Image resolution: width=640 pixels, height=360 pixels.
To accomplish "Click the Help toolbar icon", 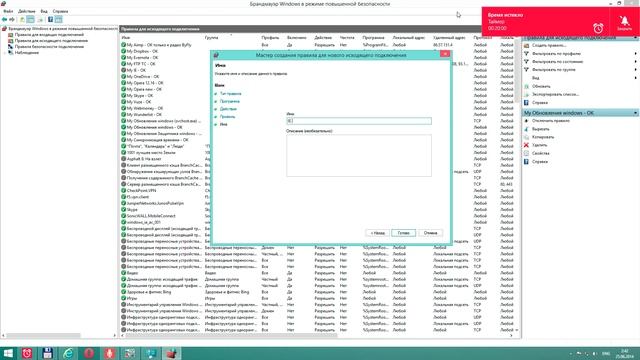I will click(51, 20).
